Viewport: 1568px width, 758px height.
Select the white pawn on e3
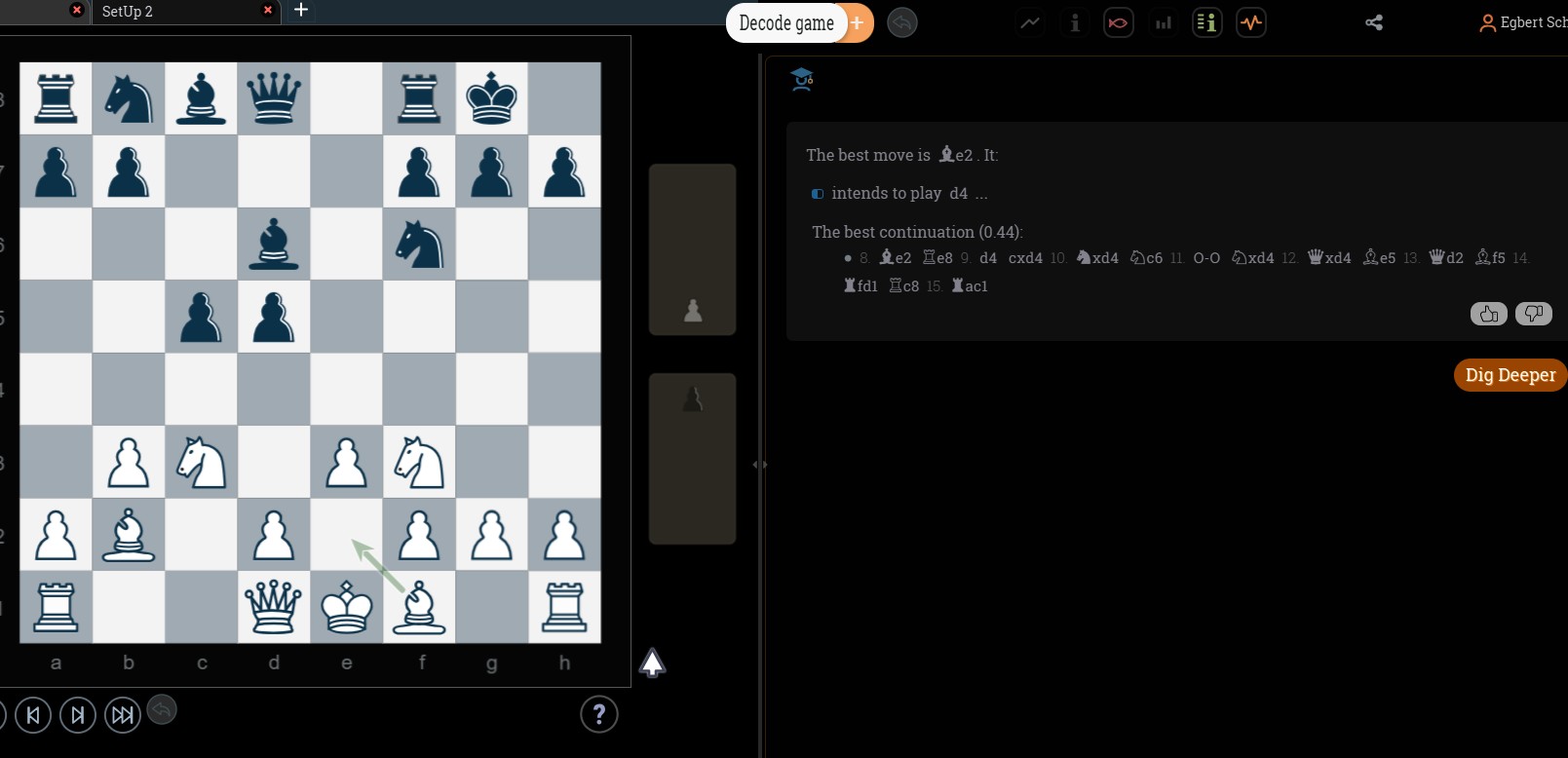347,462
